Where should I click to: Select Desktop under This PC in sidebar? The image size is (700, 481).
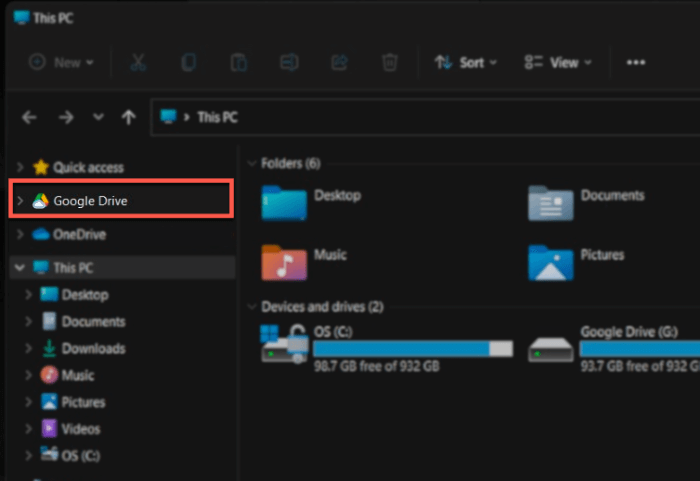click(122, 295)
